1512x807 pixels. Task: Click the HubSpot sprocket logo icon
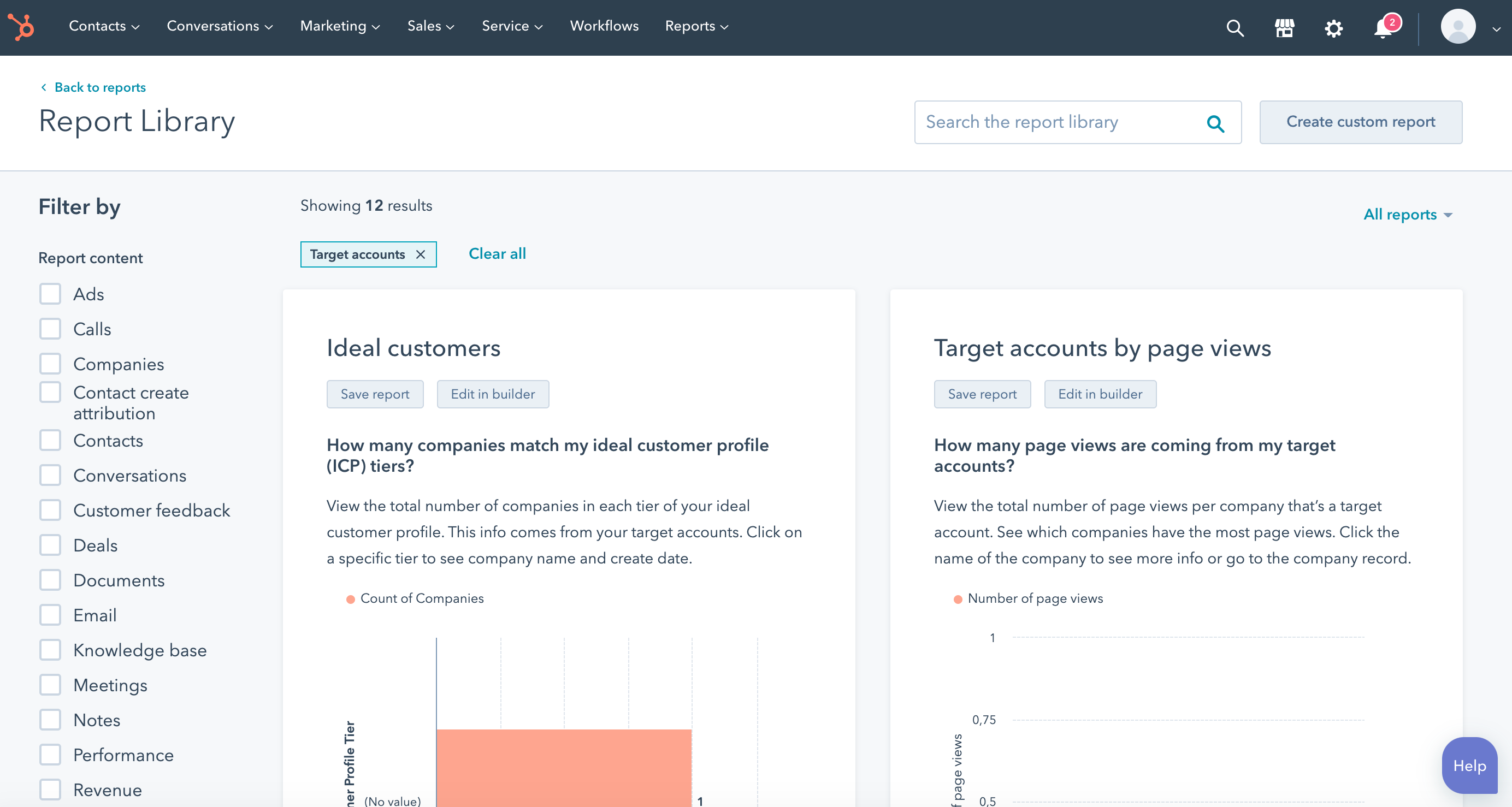pos(20,27)
